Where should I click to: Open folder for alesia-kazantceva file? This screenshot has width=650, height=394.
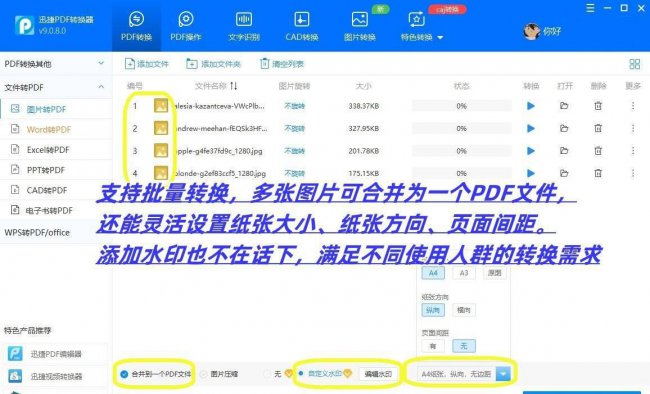[x=564, y=106]
